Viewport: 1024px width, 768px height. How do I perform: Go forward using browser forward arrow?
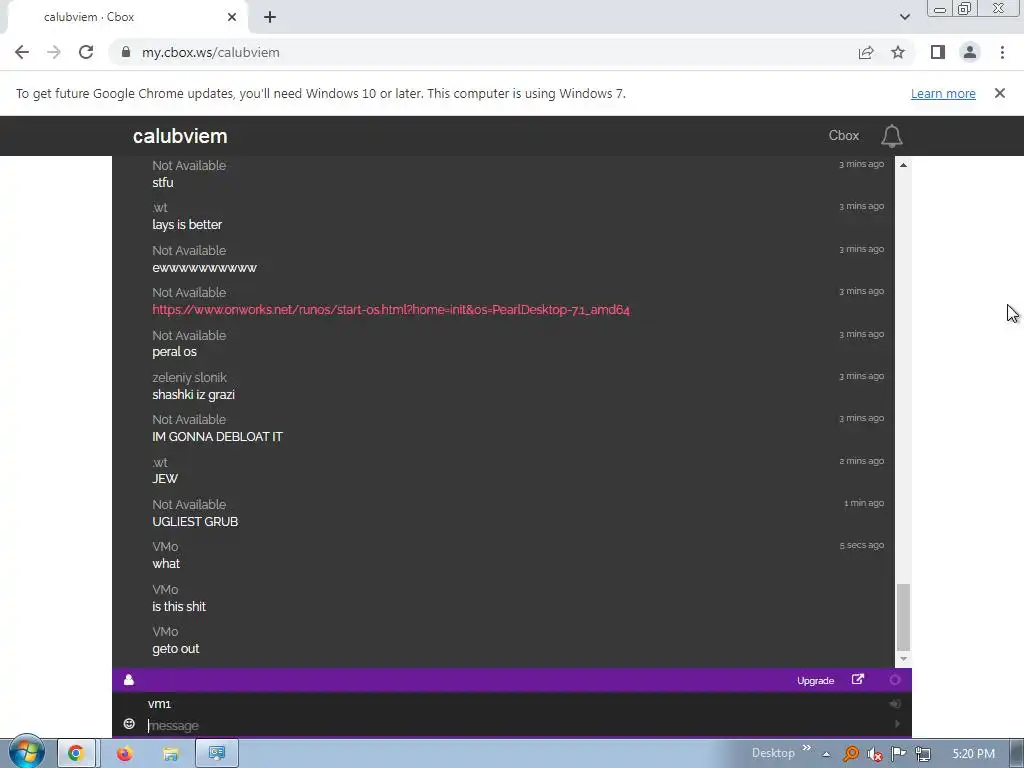click(x=54, y=52)
